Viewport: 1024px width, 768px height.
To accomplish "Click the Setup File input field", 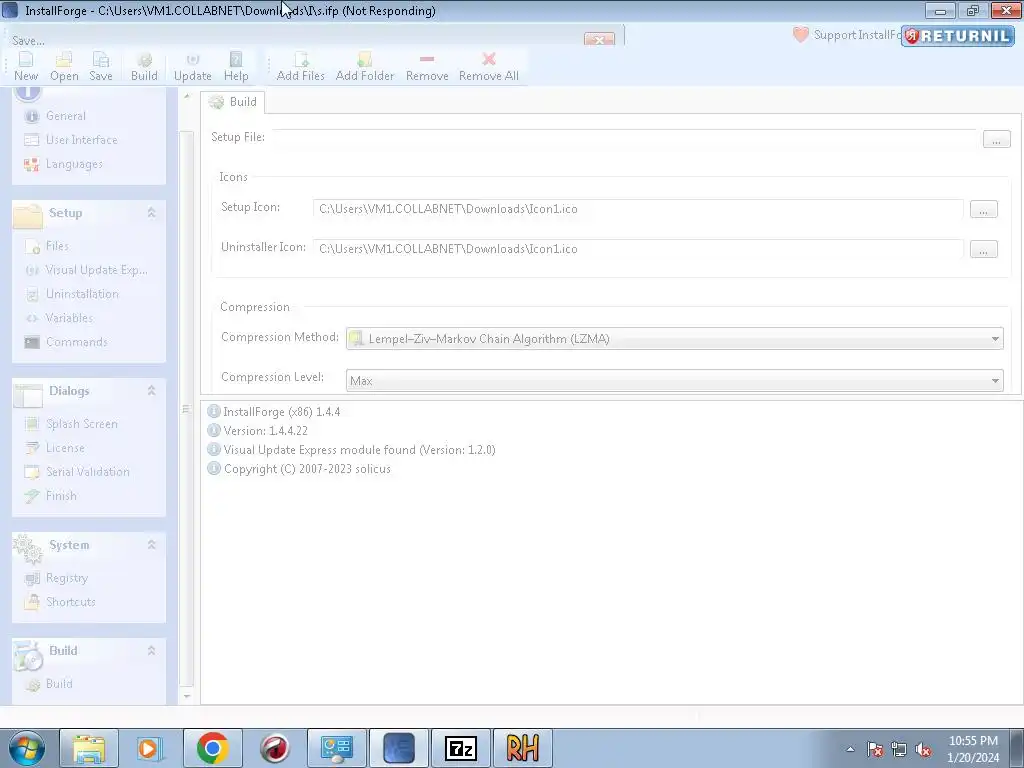I will 624,138.
